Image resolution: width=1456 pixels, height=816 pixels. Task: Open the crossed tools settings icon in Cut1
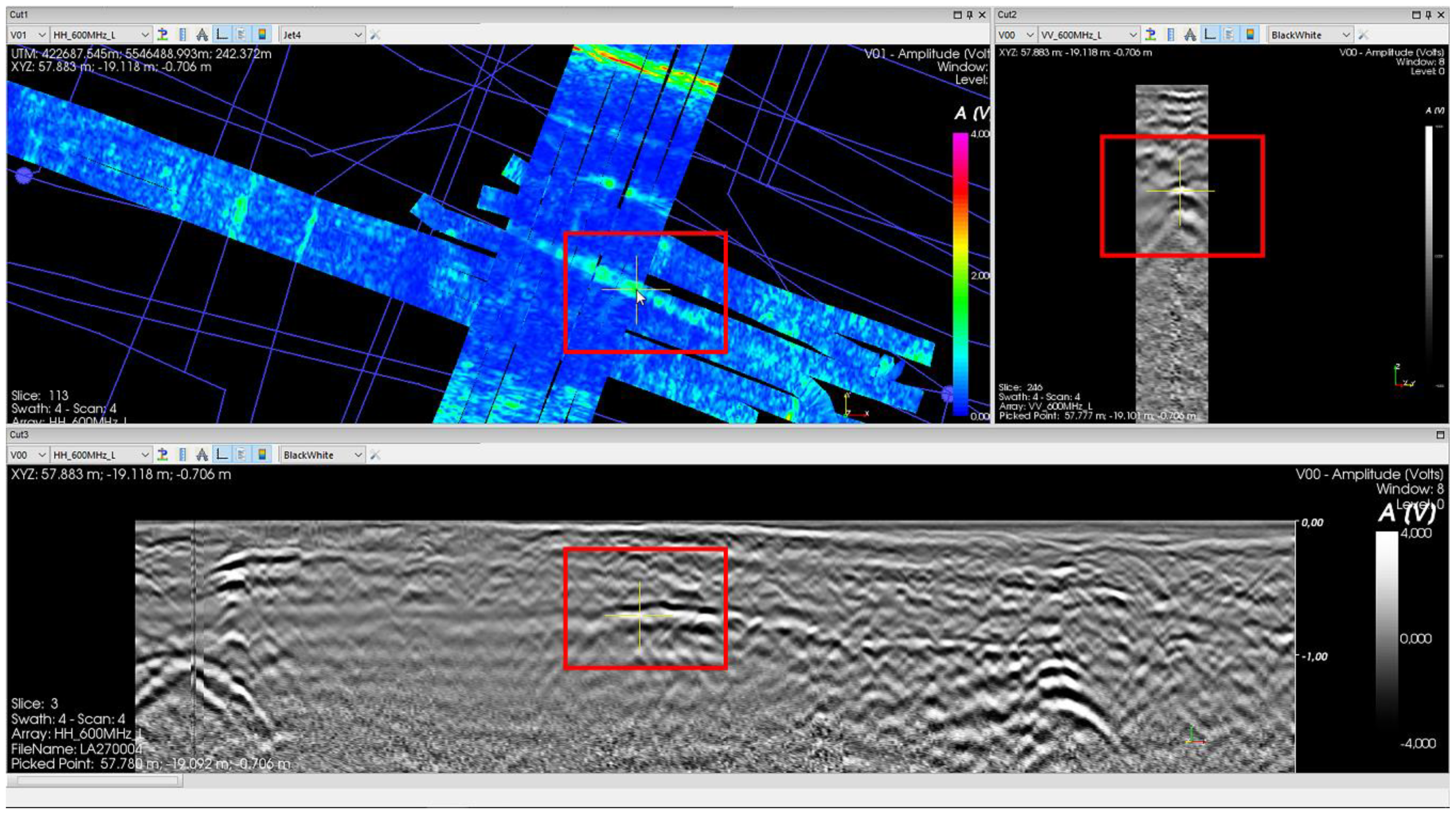(375, 35)
